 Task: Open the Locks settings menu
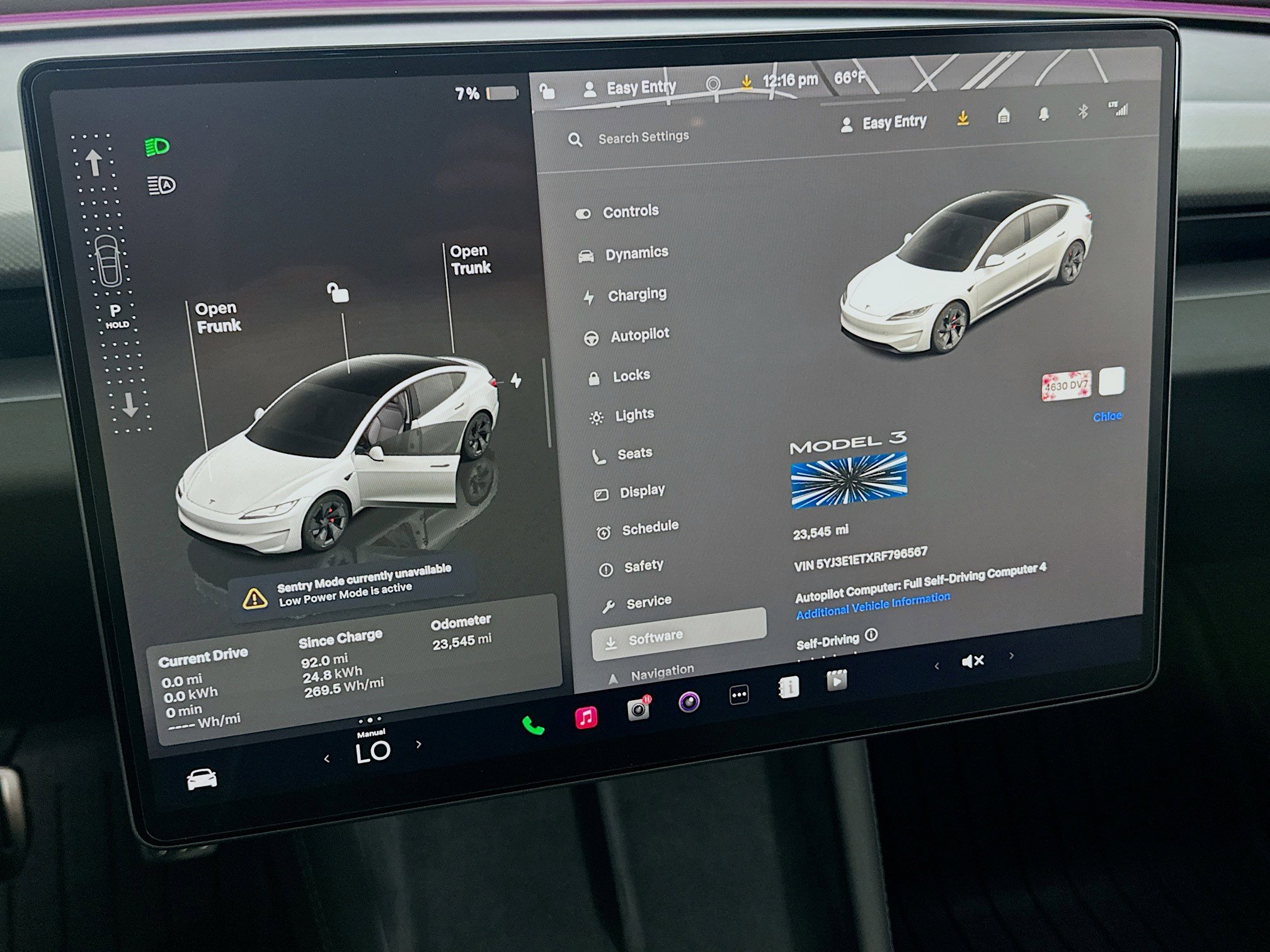pos(619,377)
